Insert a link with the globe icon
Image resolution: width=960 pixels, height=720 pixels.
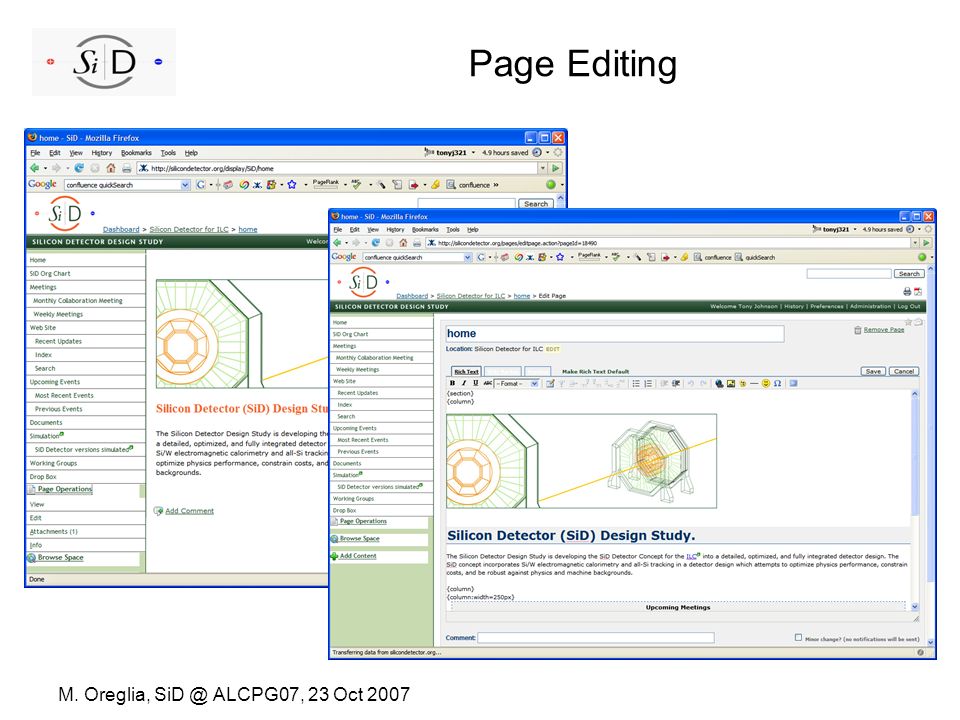pos(719,383)
